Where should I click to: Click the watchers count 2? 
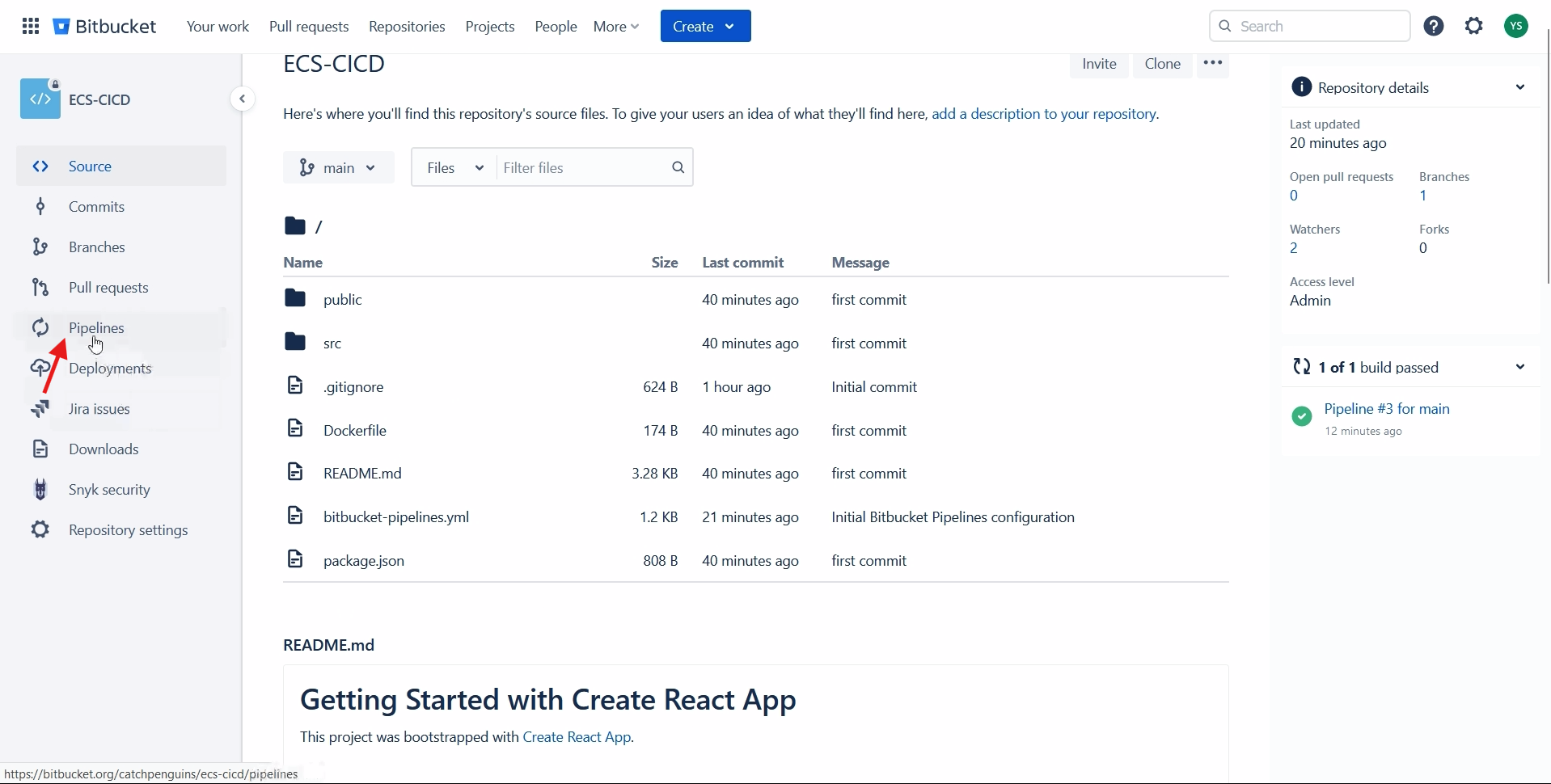pos(1294,248)
